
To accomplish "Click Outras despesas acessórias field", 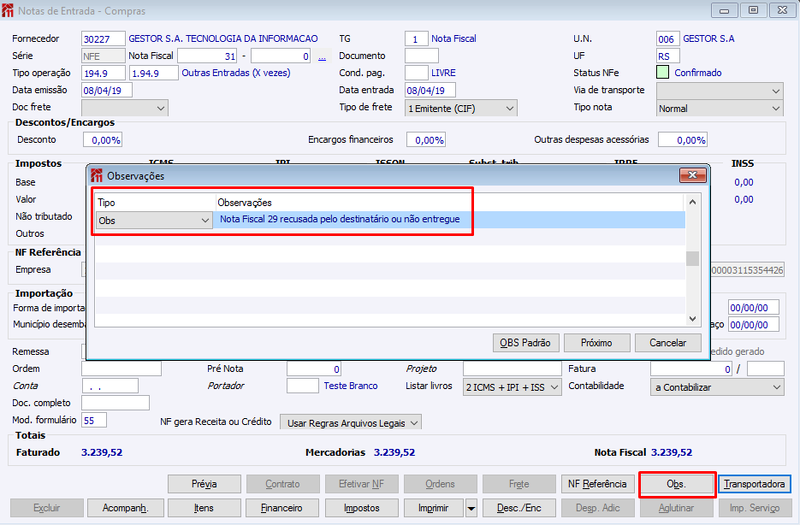I will 683,140.
